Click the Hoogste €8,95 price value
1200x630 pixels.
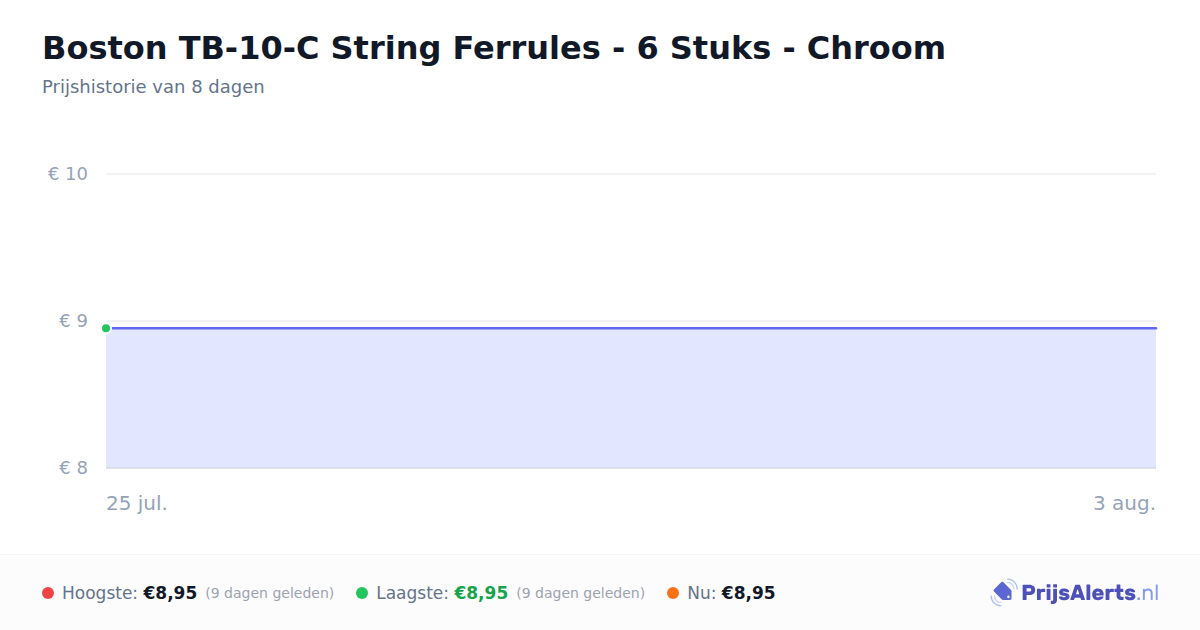coord(170,593)
